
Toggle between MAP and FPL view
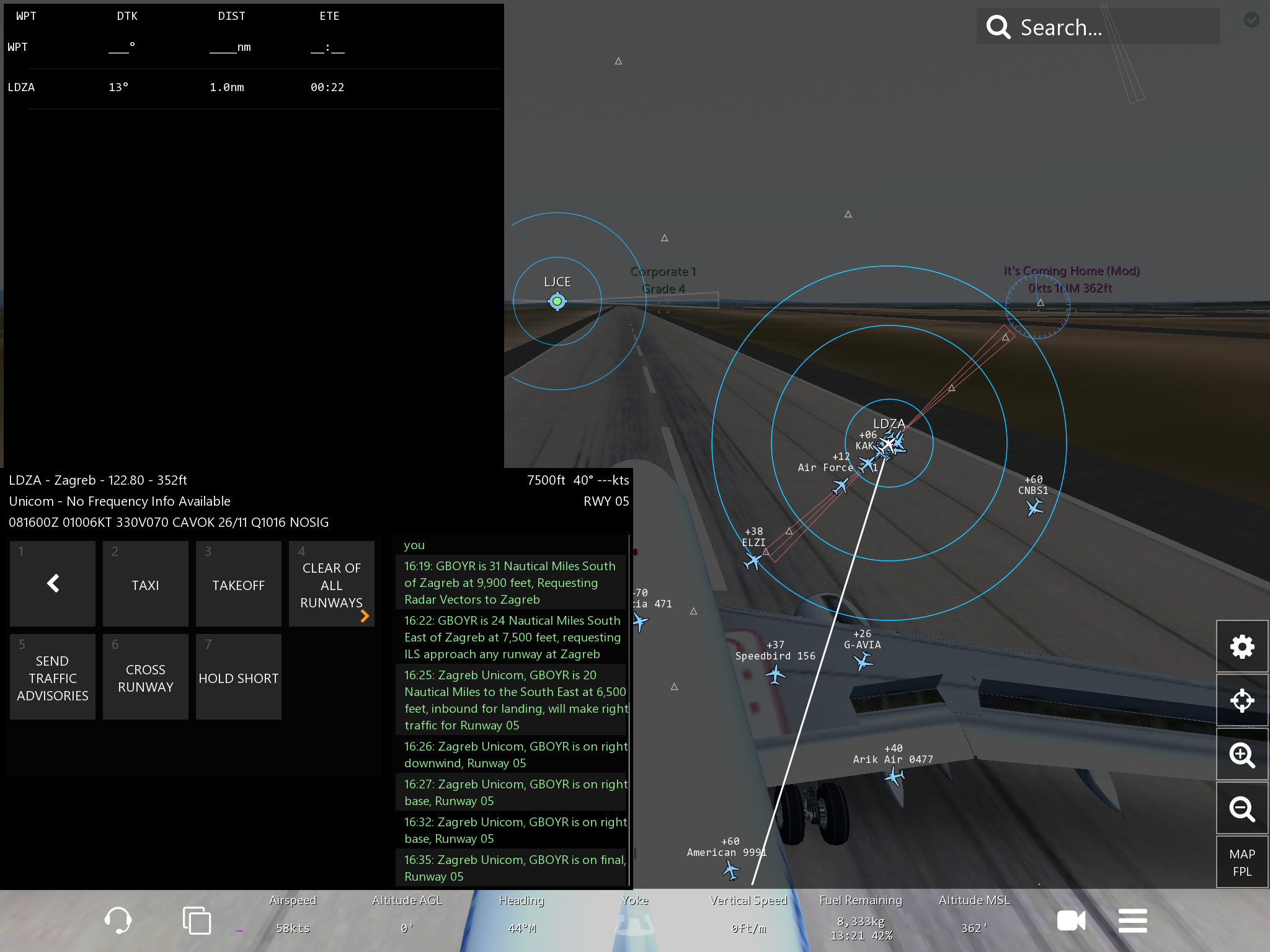point(1241,862)
